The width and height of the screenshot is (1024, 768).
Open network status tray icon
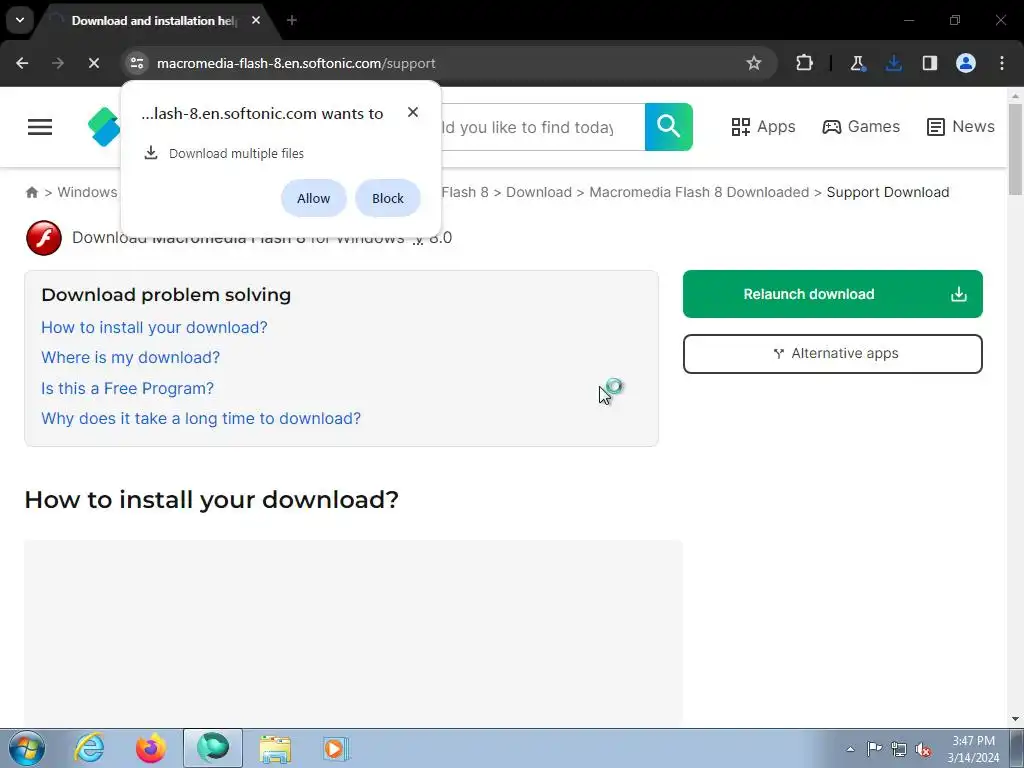click(x=899, y=749)
